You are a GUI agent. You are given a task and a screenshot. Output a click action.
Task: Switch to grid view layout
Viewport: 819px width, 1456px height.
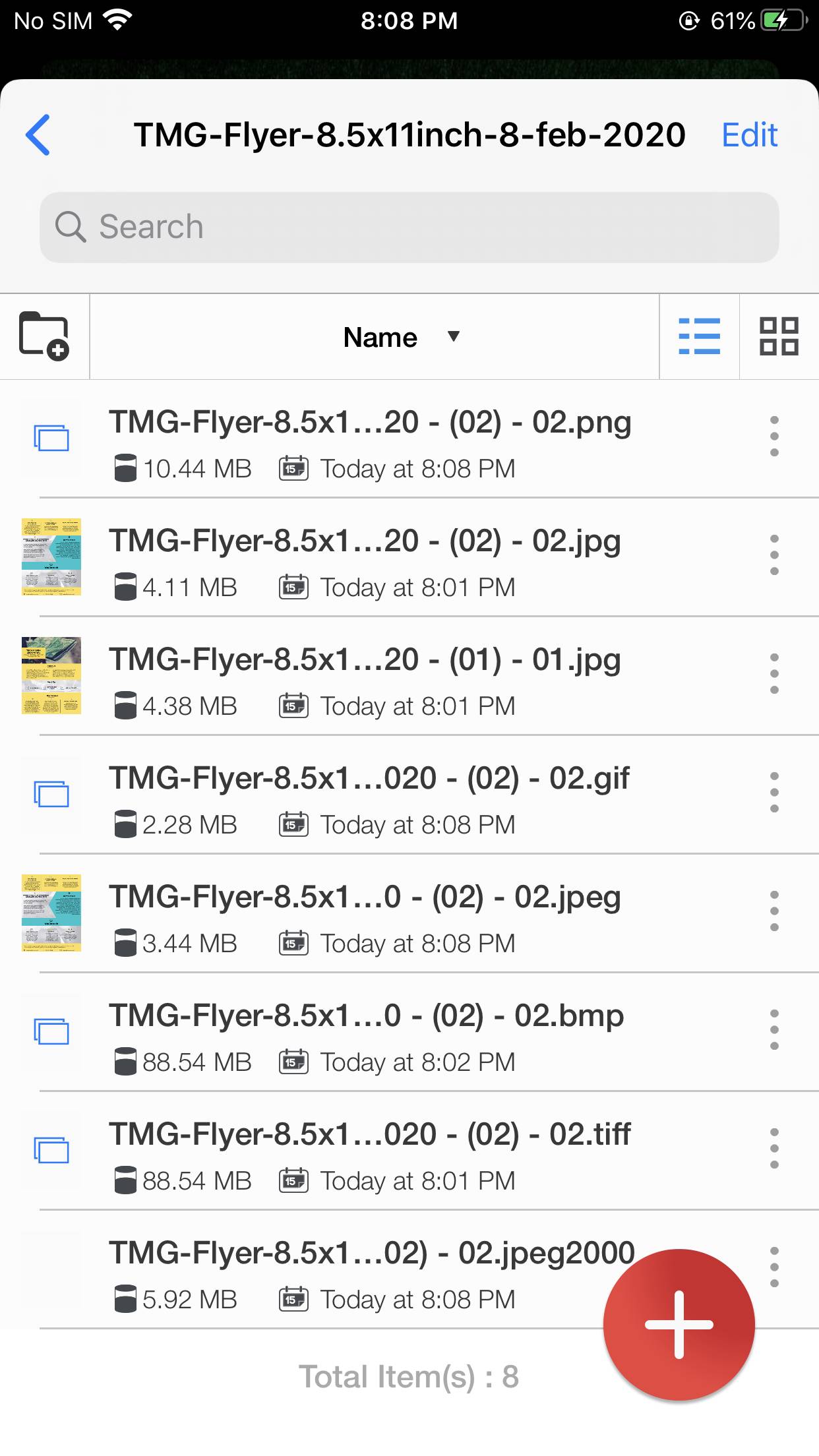pos(779,336)
